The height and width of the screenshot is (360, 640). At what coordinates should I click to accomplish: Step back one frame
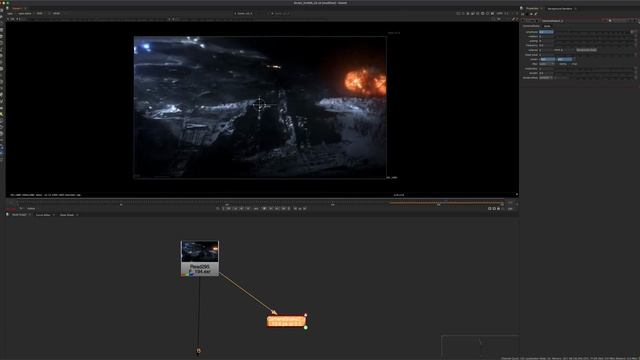(x=241, y=209)
